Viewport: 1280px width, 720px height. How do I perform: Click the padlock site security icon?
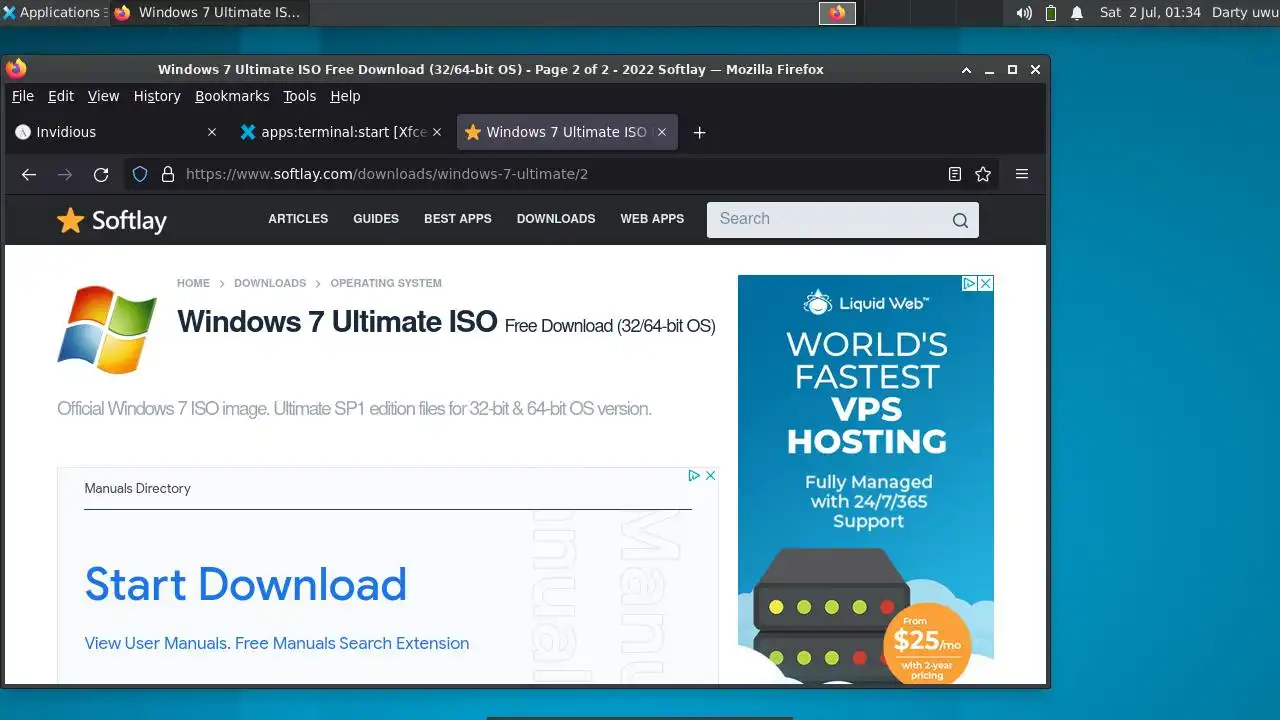pyautogui.click(x=167, y=174)
